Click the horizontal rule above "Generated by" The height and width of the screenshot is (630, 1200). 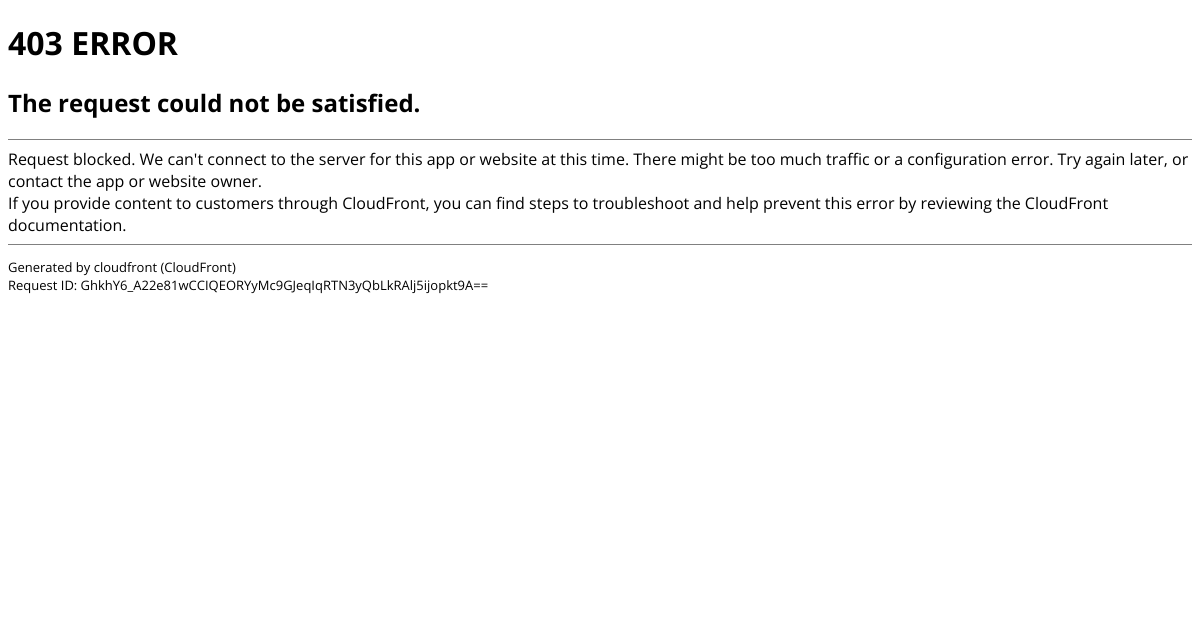(x=600, y=244)
